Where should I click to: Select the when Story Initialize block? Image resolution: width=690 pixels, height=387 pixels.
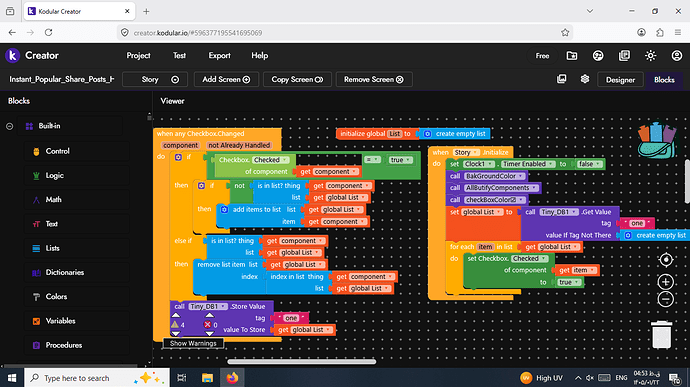[x=440, y=153]
